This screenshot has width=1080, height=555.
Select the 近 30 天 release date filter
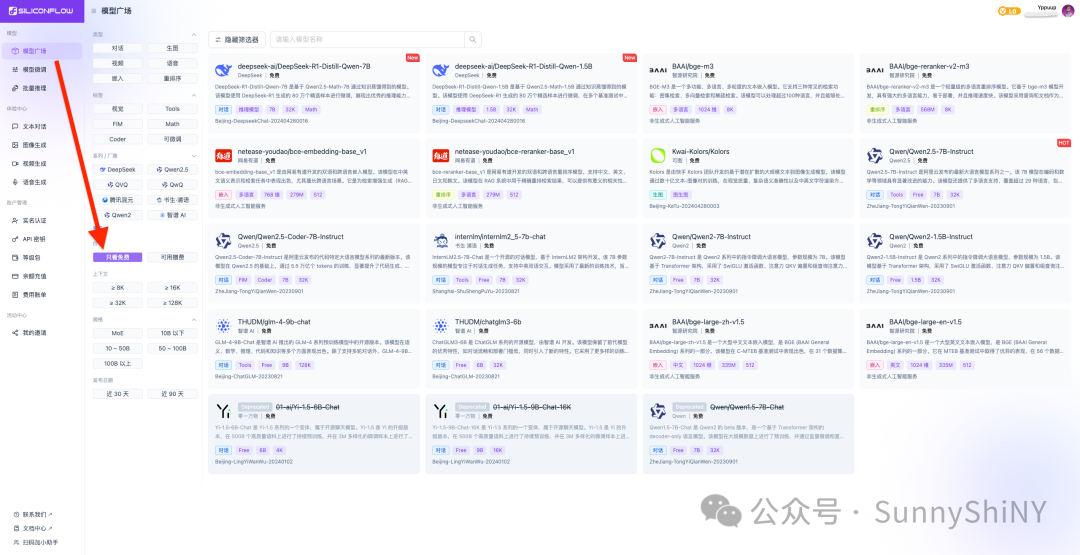pos(118,394)
